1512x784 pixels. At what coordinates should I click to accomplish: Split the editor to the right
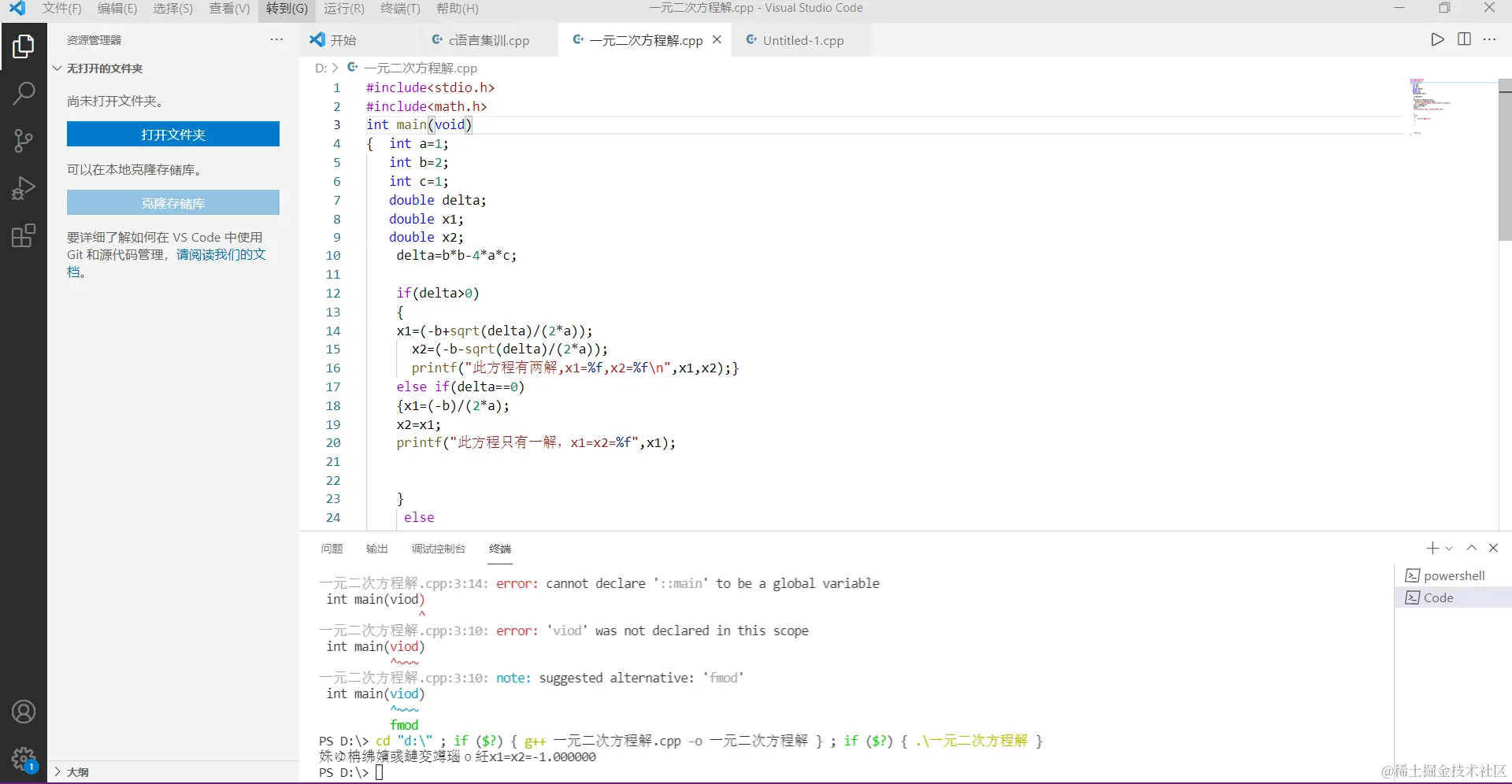(1464, 39)
